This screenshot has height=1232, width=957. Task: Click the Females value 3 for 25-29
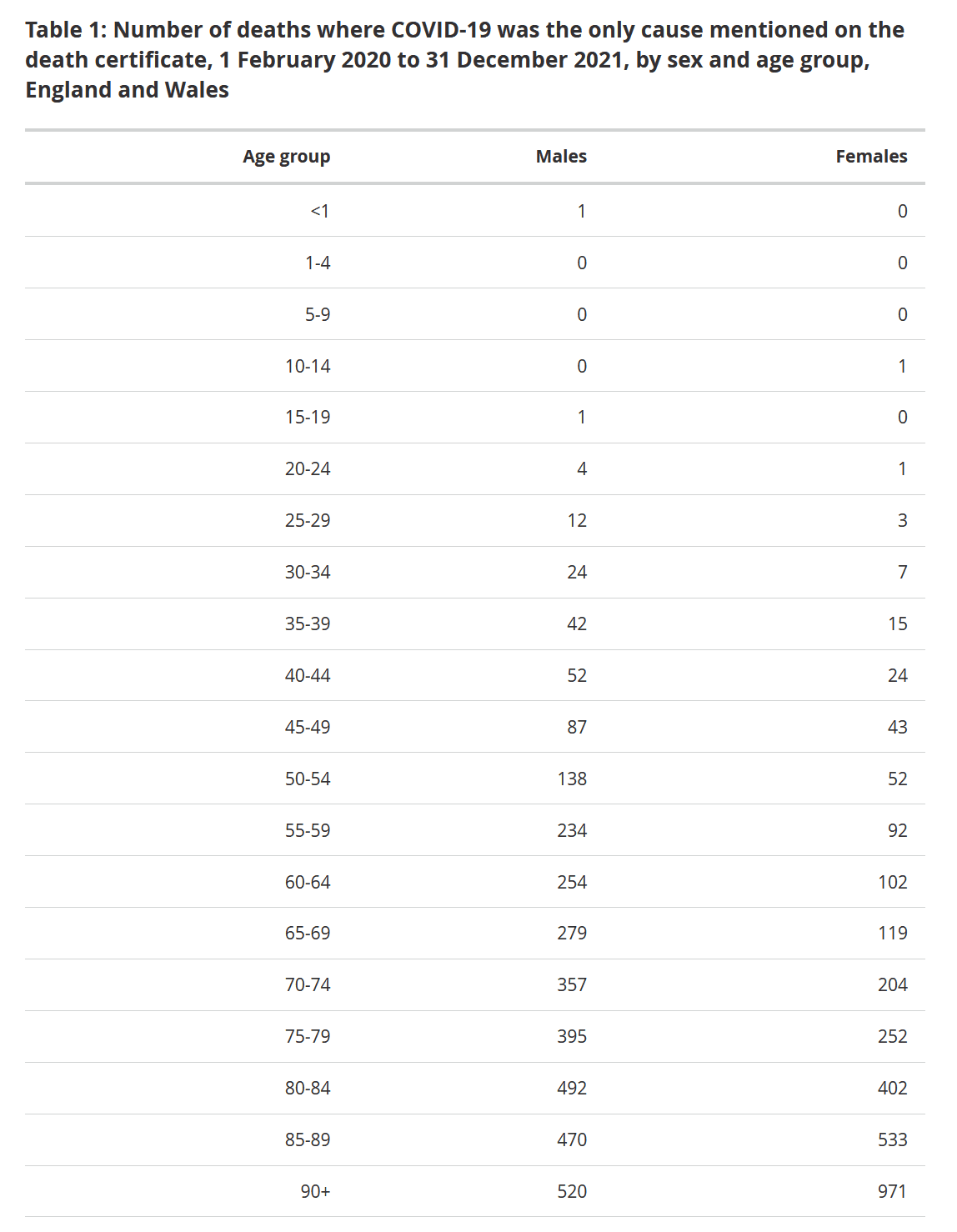coord(902,521)
